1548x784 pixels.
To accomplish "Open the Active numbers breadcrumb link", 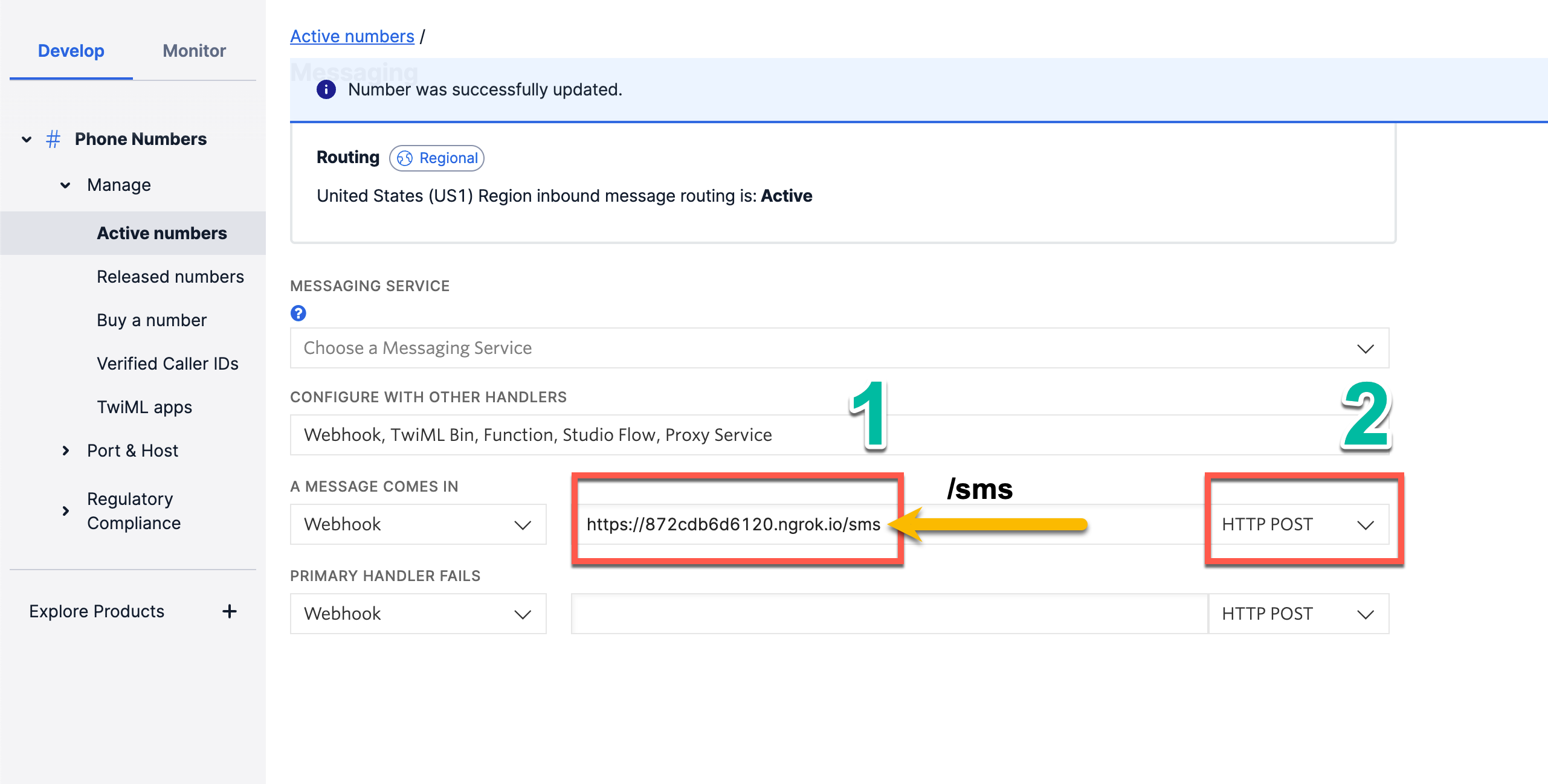I will point(352,36).
